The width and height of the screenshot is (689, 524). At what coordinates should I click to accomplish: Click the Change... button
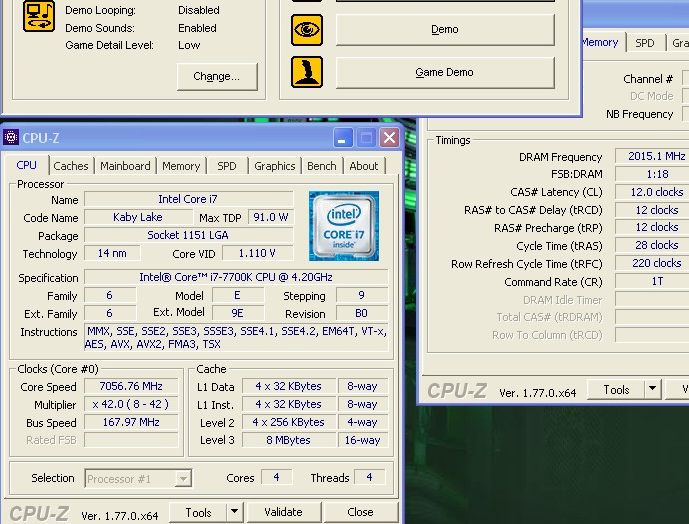click(217, 76)
